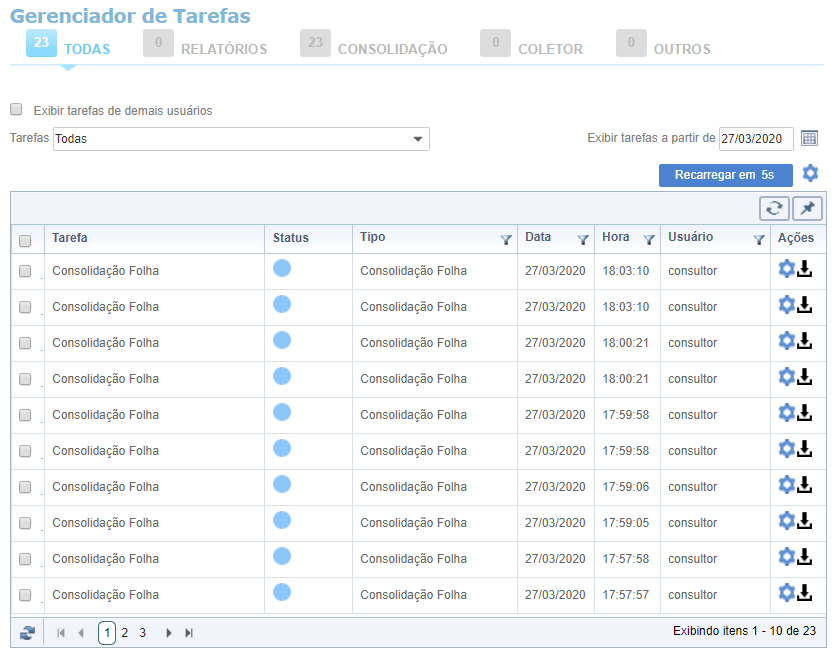Go to the last page using pager icon

[x=189, y=633]
